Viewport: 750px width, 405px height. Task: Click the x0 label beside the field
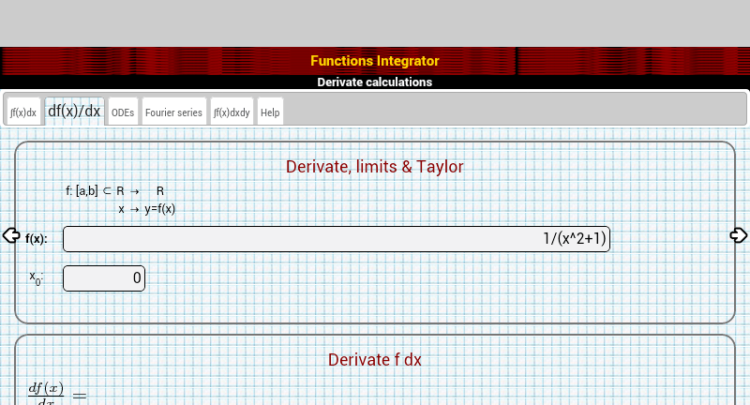click(36, 278)
